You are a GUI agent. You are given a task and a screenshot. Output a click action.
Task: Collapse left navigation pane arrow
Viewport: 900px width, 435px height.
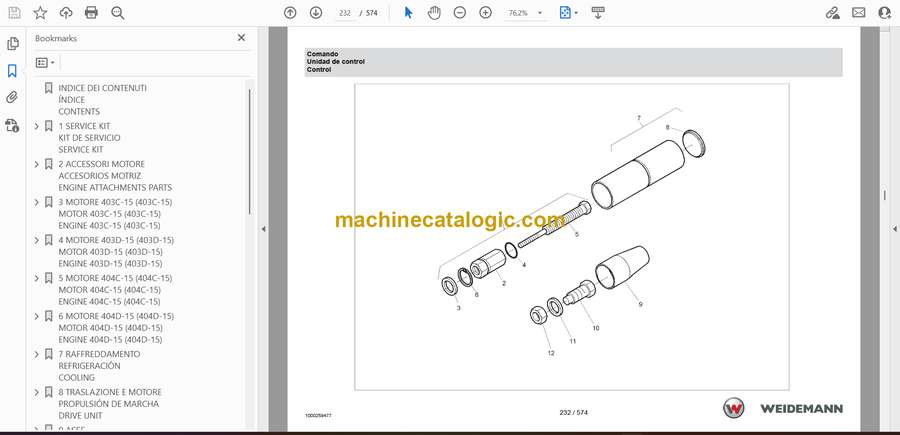click(263, 229)
